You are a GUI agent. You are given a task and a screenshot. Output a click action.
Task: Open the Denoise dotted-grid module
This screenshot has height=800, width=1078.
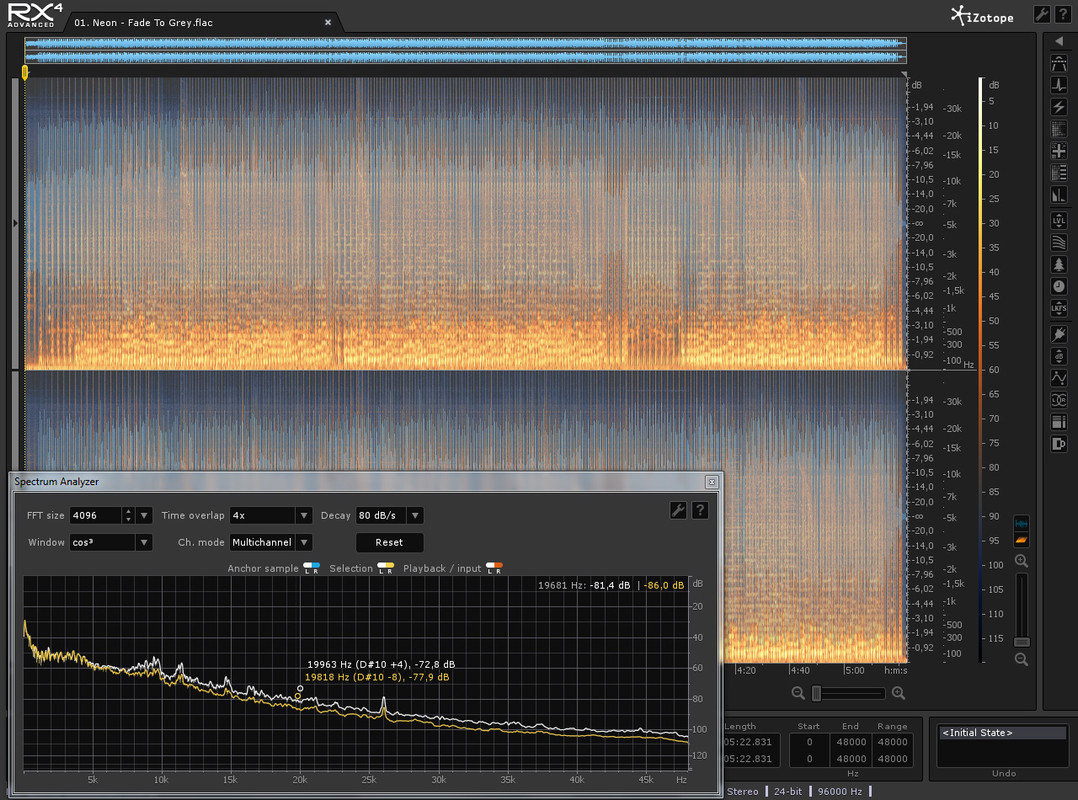click(1059, 129)
